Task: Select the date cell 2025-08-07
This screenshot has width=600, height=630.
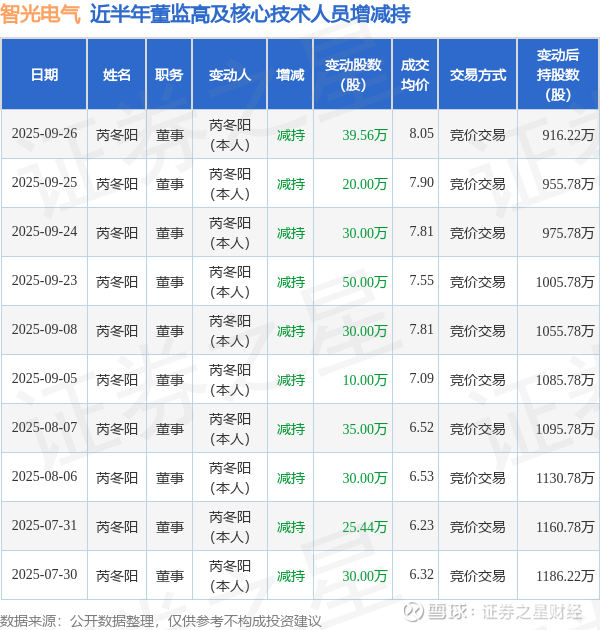Action: coord(44,428)
